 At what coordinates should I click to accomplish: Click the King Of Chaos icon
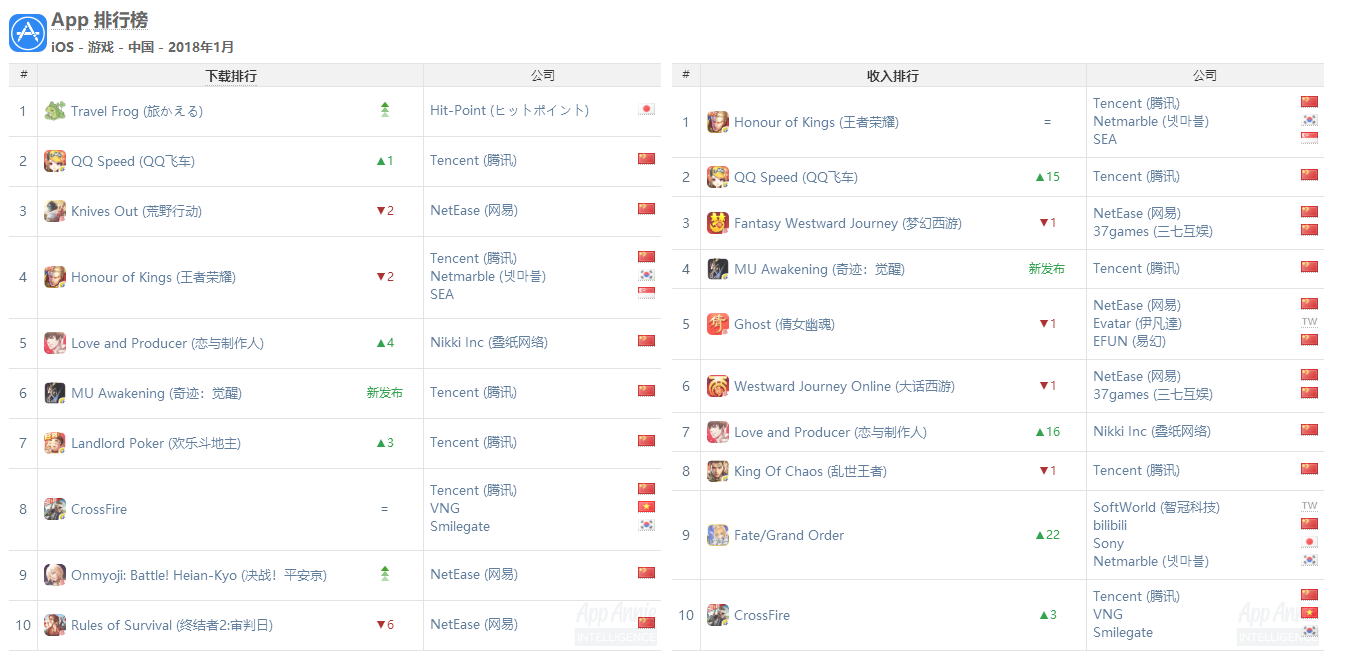coord(718,471)
